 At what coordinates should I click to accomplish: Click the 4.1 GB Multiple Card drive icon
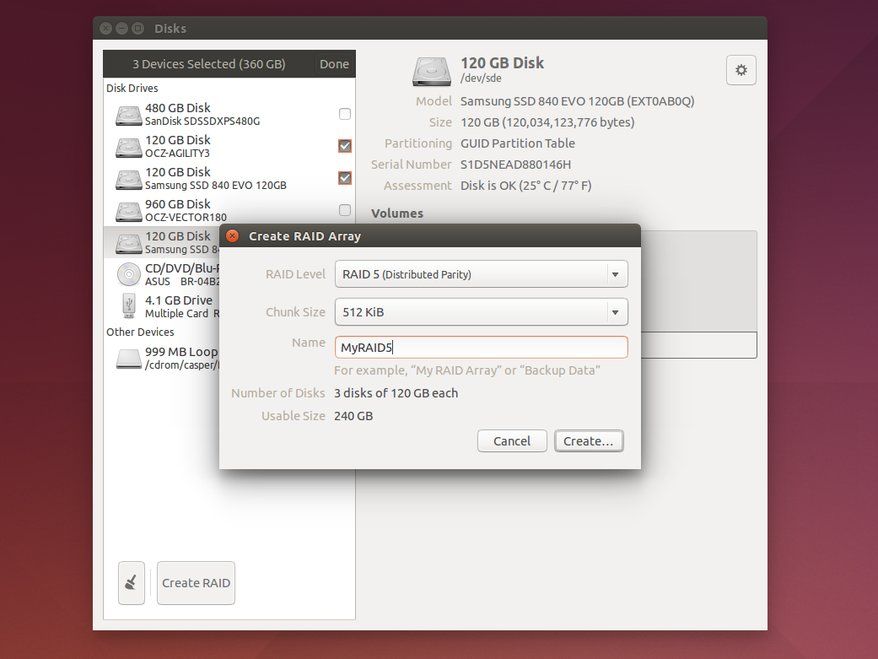point(128,305)
